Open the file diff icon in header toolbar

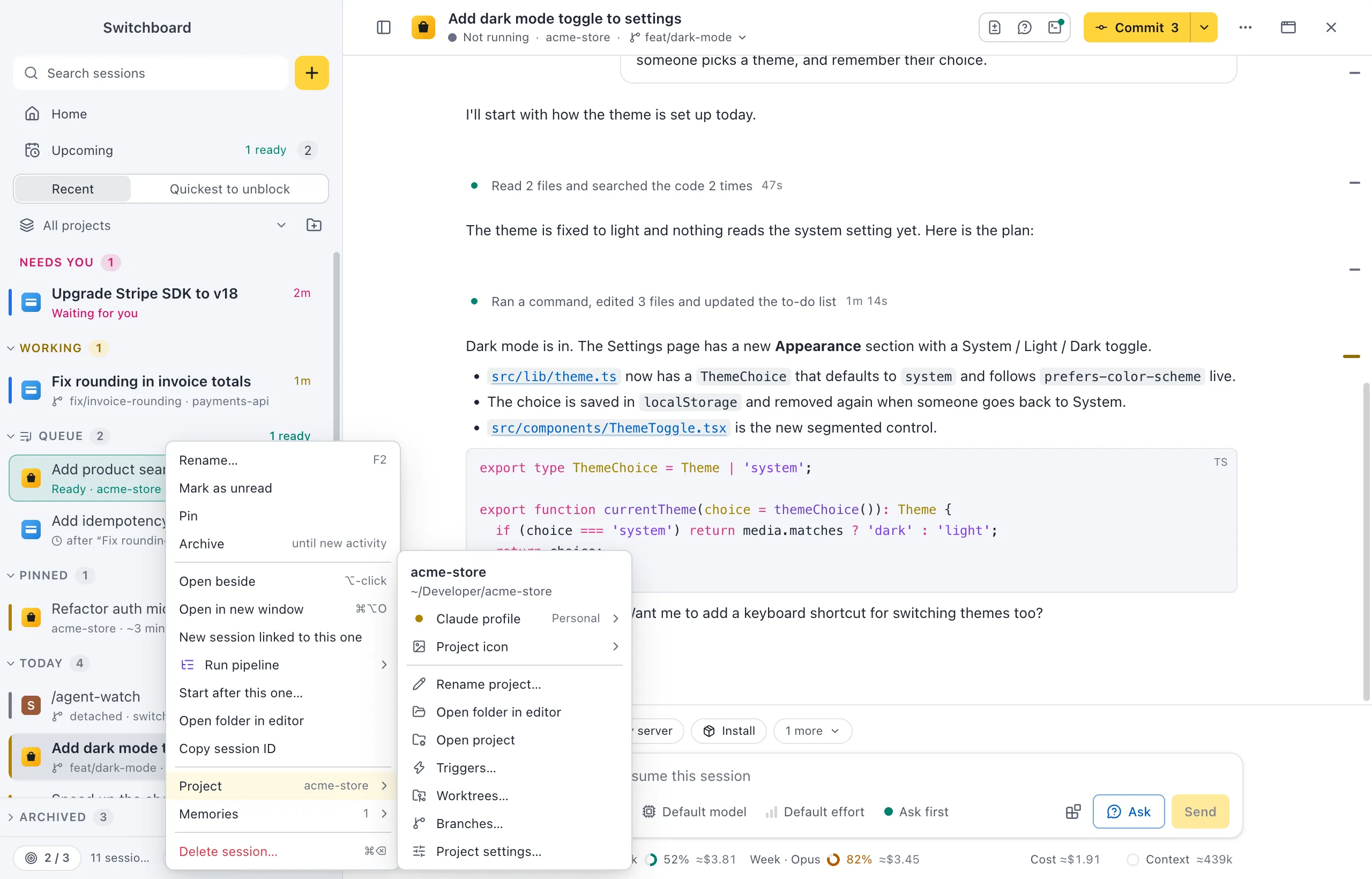point(995,27)
